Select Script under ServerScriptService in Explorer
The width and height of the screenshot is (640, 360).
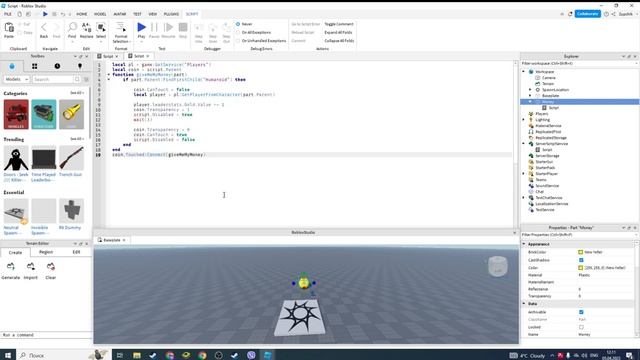(x=547, y=150)
